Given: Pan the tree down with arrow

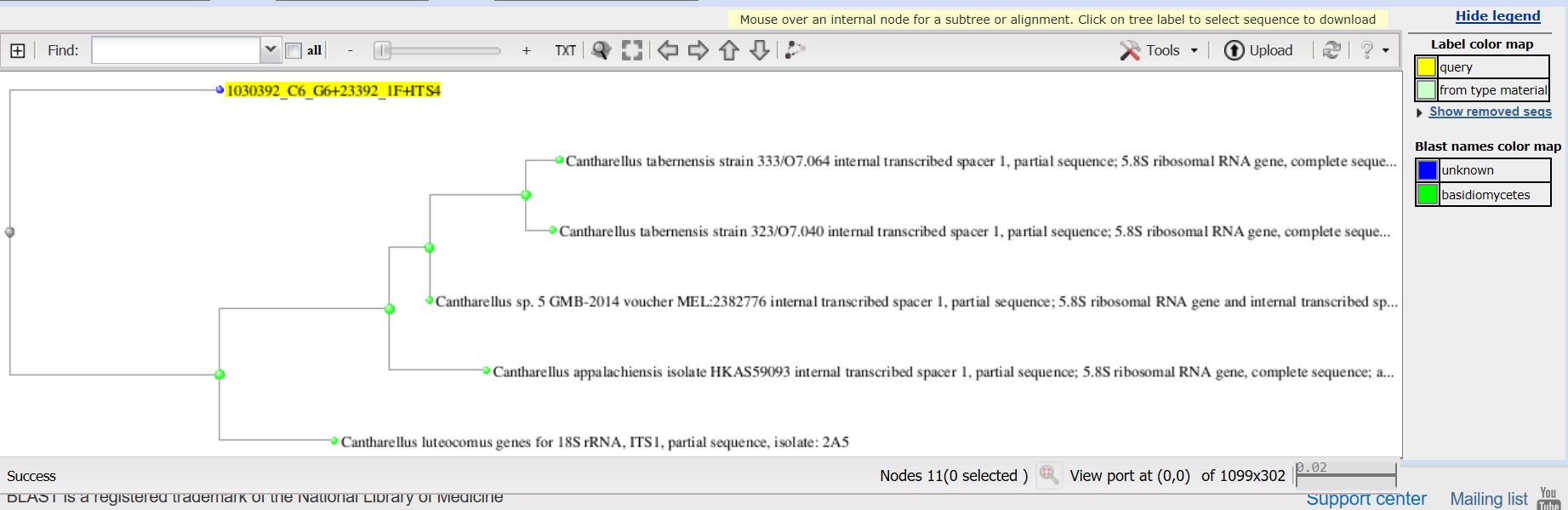Looking at the screenshot, I should pos(760,51).
